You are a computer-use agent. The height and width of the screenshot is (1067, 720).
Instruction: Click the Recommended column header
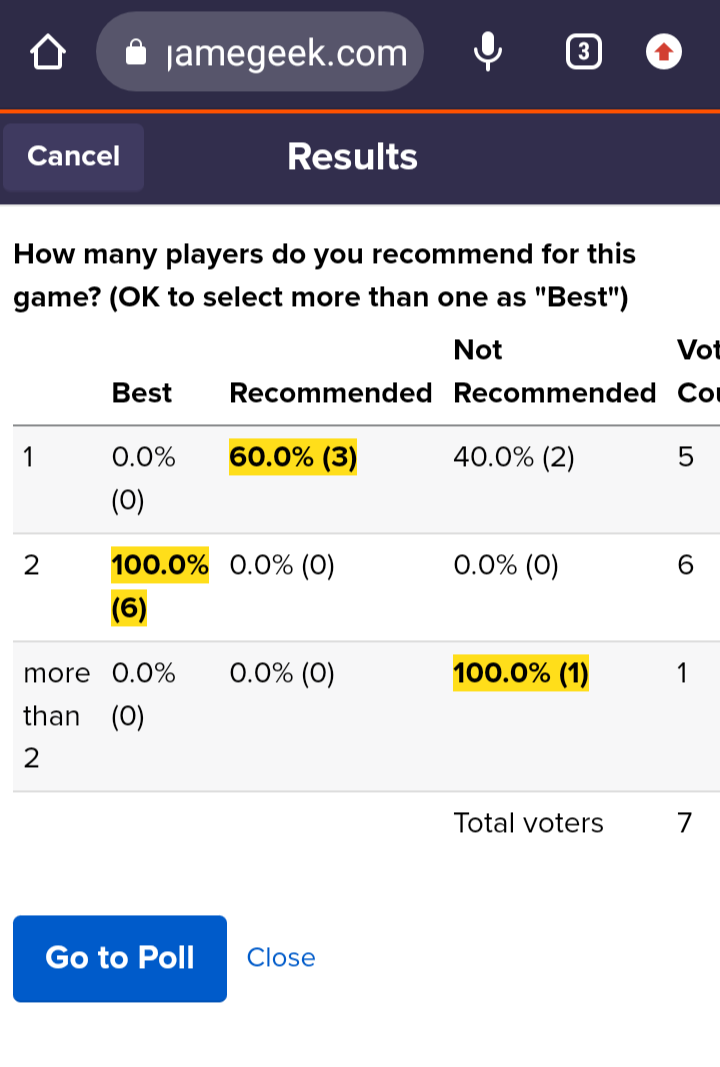pos(331,393)
